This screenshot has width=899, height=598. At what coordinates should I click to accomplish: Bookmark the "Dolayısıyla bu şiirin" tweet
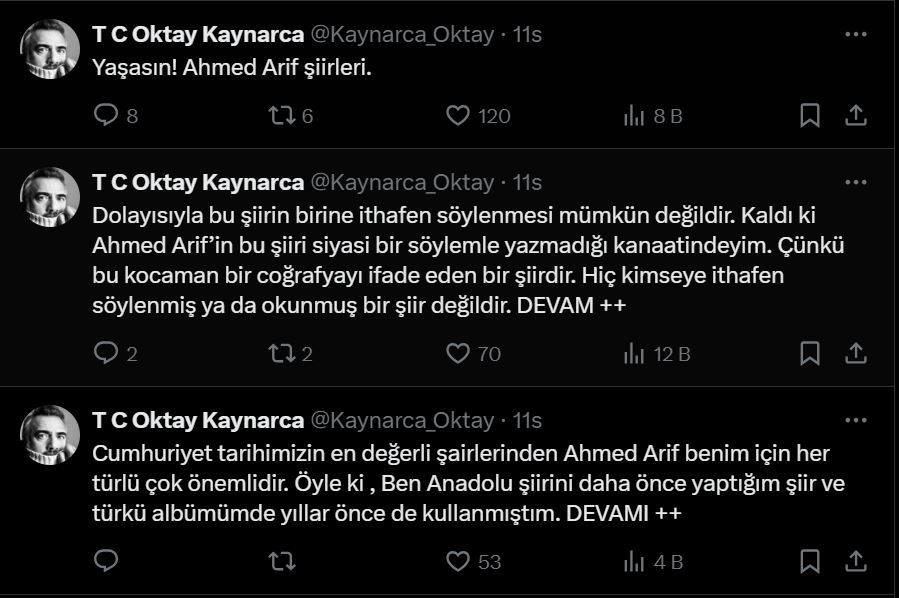point(810,353)
